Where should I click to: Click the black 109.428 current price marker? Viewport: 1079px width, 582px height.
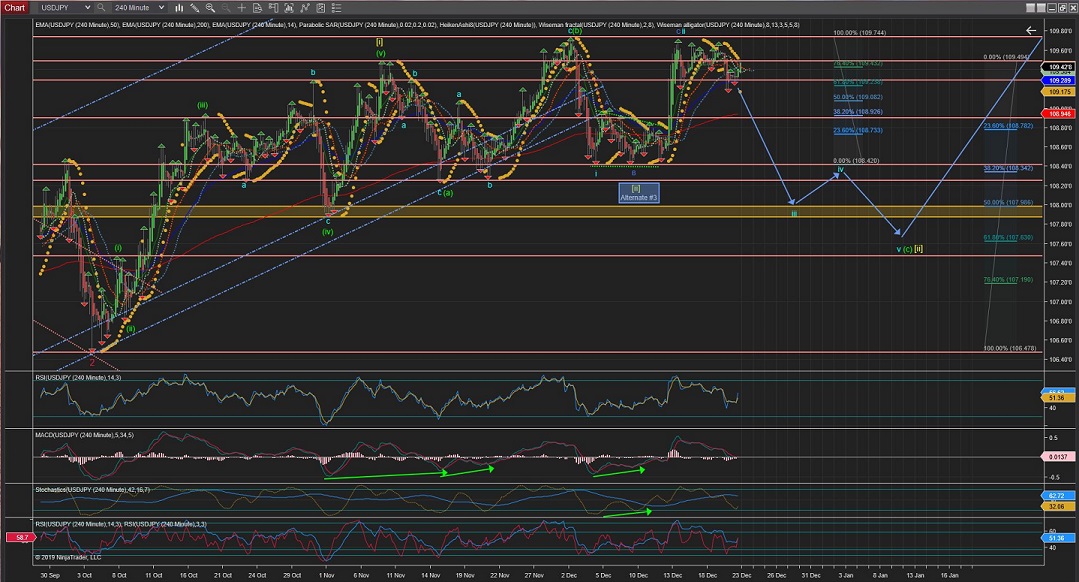1058,67
